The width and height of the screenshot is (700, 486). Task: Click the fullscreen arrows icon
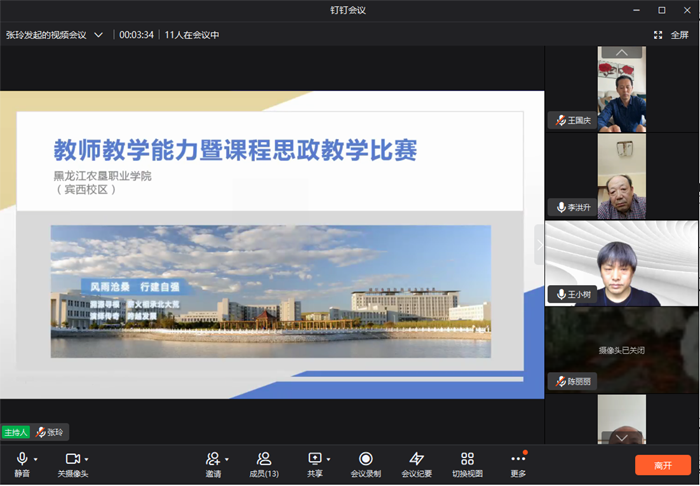(x=658, y=35)
